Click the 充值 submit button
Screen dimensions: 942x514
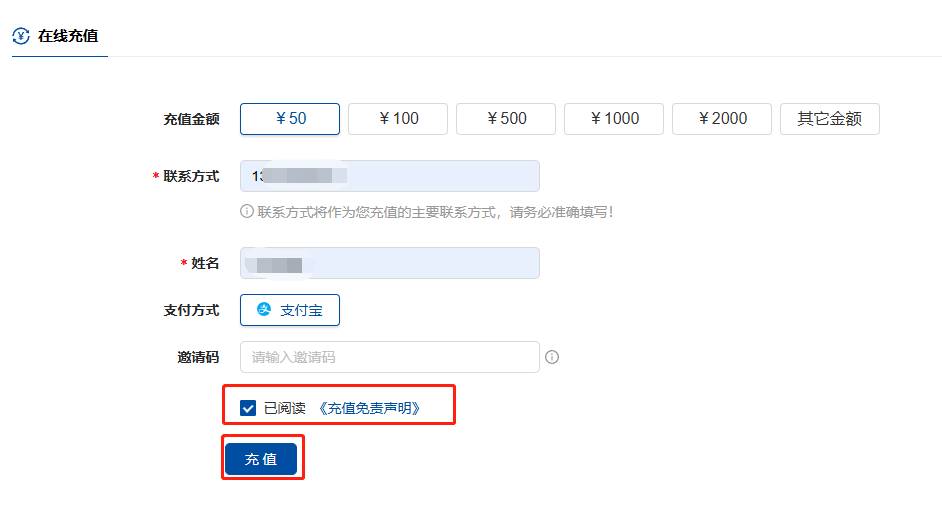261,459
